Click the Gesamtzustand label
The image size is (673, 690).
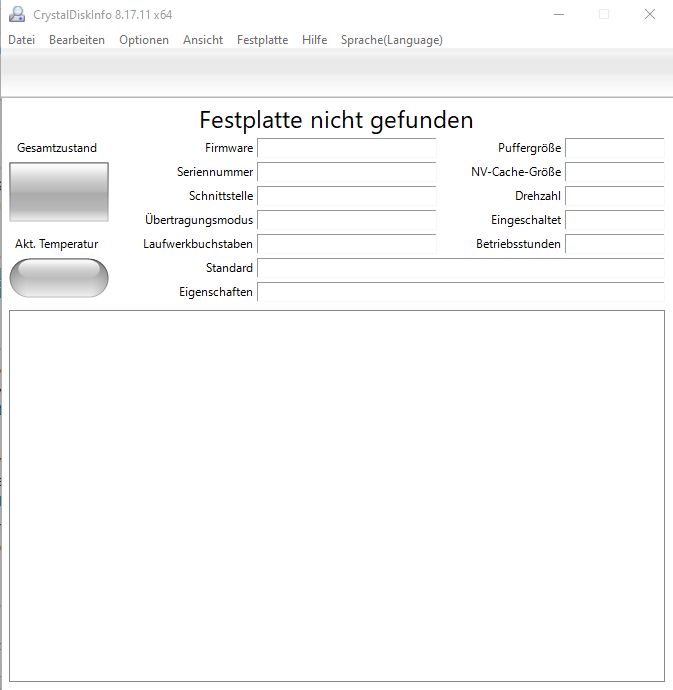point(57,148)
